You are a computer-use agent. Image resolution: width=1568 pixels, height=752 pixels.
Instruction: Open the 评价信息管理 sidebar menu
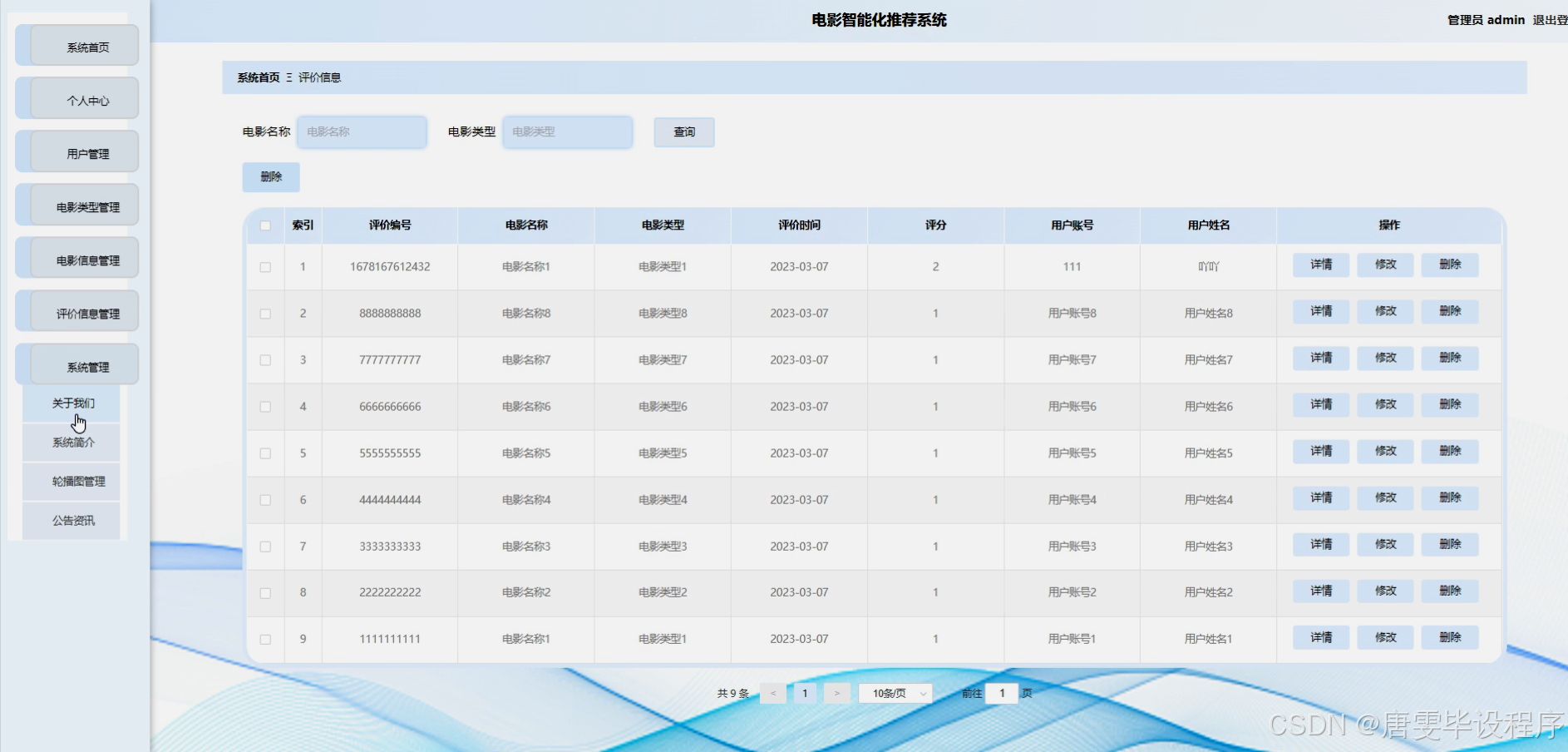point(77,312)
